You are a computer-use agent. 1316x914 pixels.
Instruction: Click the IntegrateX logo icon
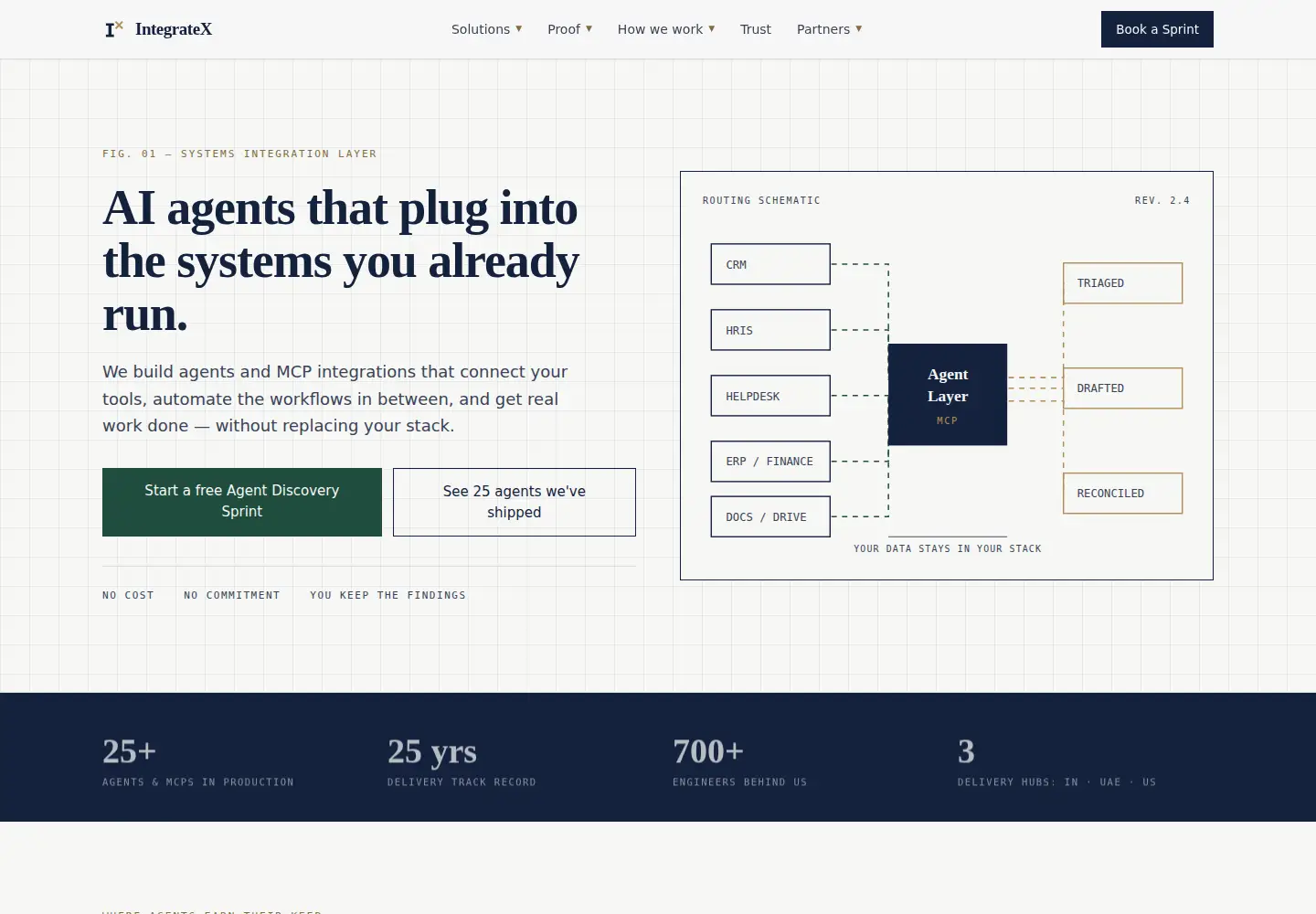[114, 29]
